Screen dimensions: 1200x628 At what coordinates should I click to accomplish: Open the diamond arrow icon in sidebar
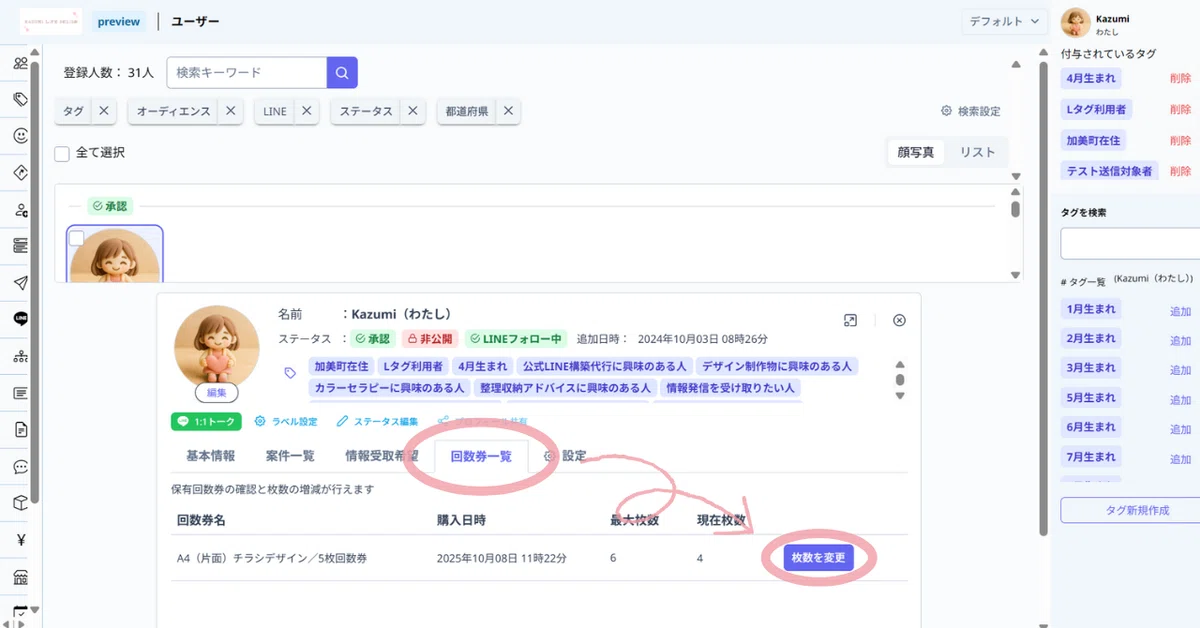tap(20, 172)
